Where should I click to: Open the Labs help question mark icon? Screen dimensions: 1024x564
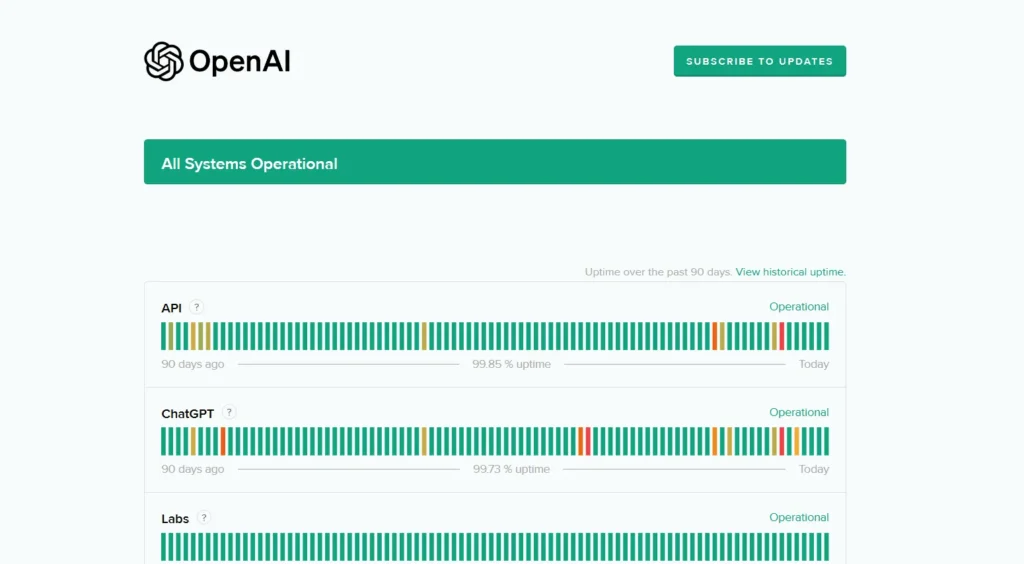tap(204, 518)
